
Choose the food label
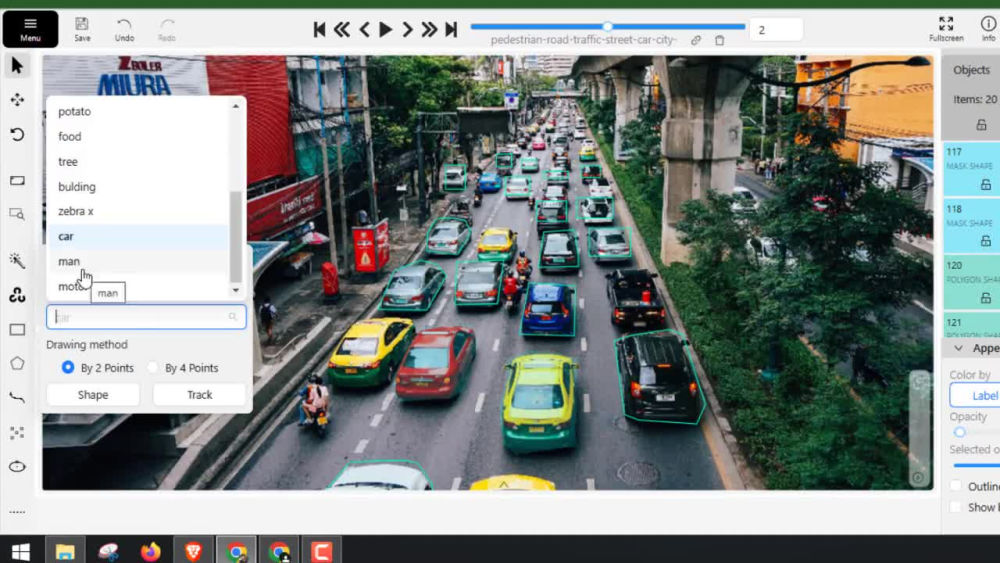click(x=138, y=136)
